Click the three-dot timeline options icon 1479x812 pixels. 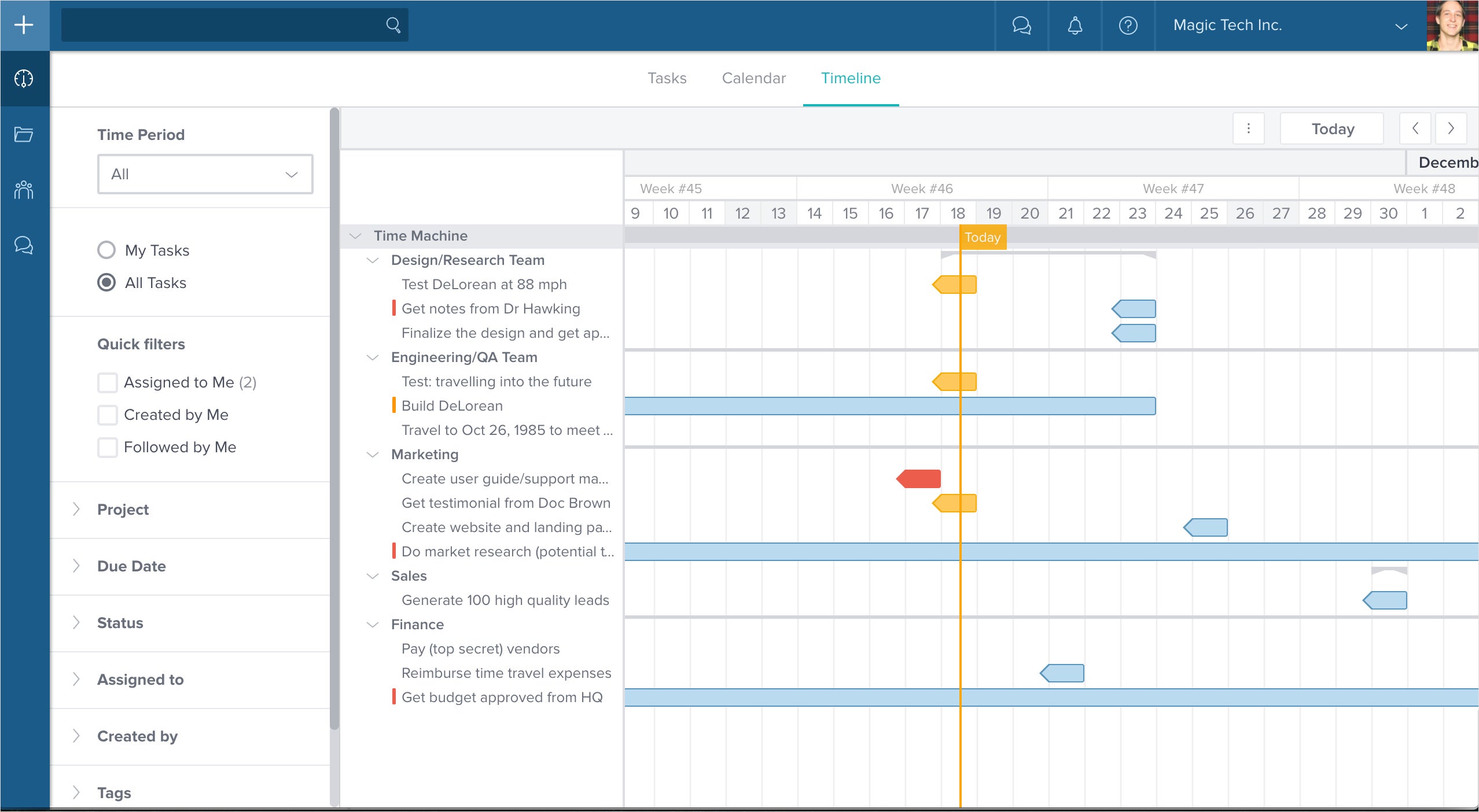click(x=1248, y=128)
